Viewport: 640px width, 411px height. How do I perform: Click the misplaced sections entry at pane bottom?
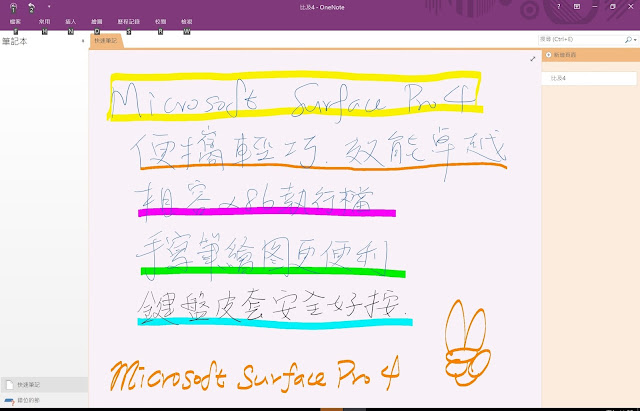tap(44, 400)
